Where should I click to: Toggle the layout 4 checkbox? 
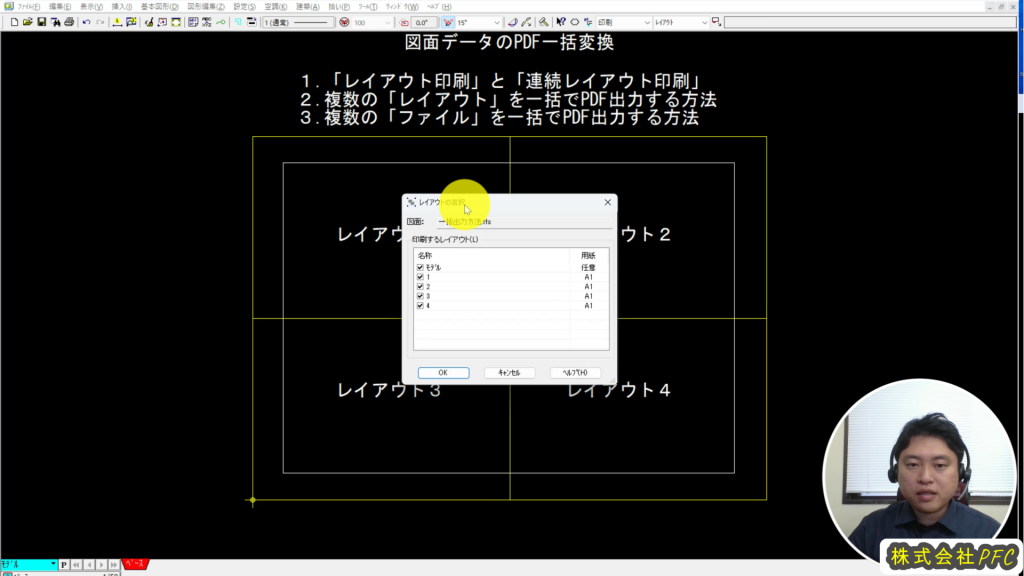pos(420,305)
